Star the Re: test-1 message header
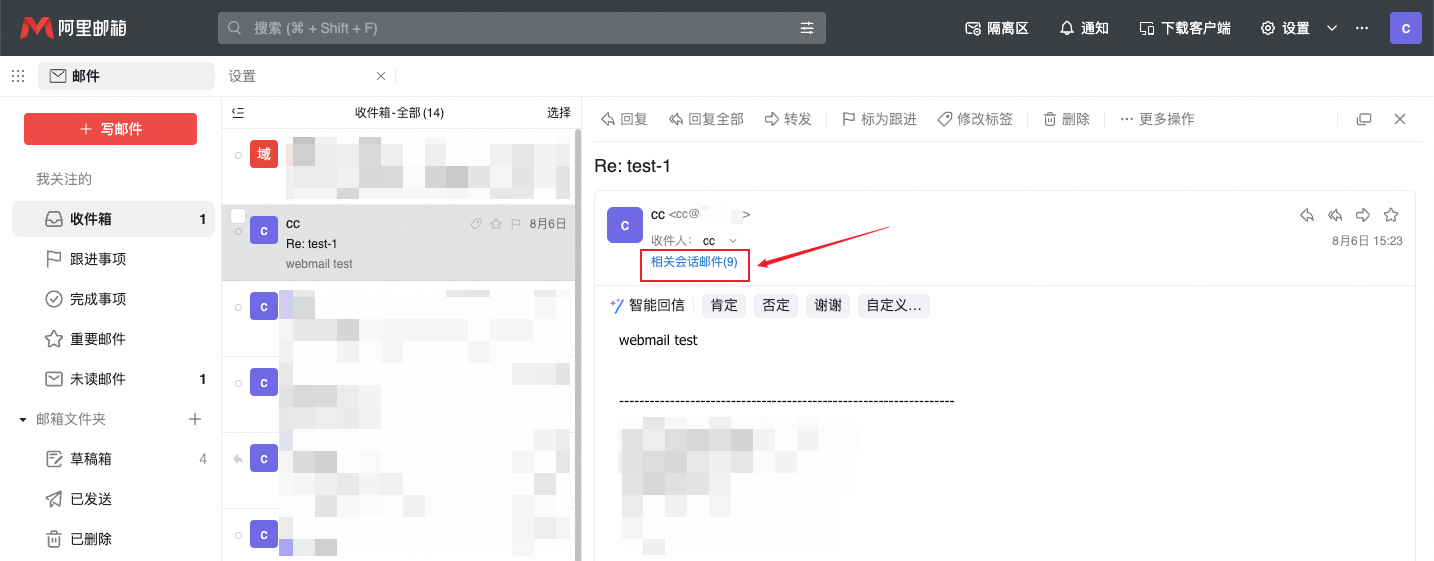 (x=1390, y=215)
